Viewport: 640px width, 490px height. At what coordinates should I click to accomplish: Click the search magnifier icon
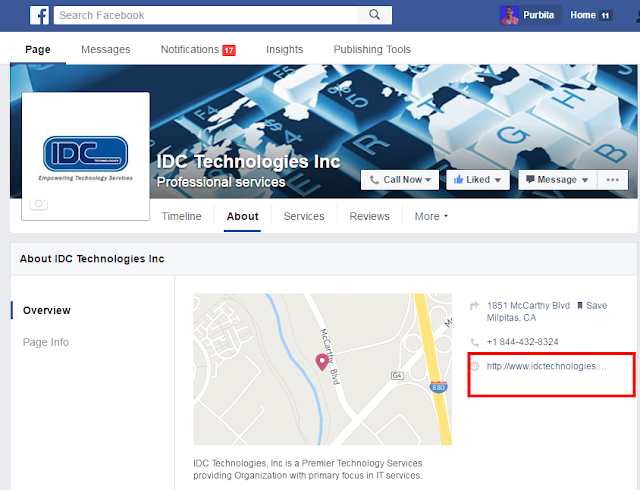click(374, 15)
